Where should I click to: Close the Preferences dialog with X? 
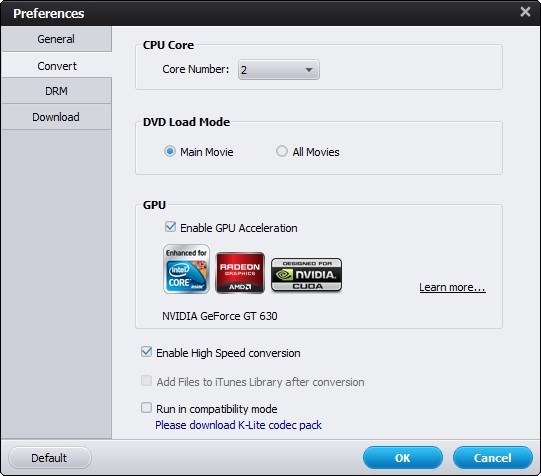[525, 12]
